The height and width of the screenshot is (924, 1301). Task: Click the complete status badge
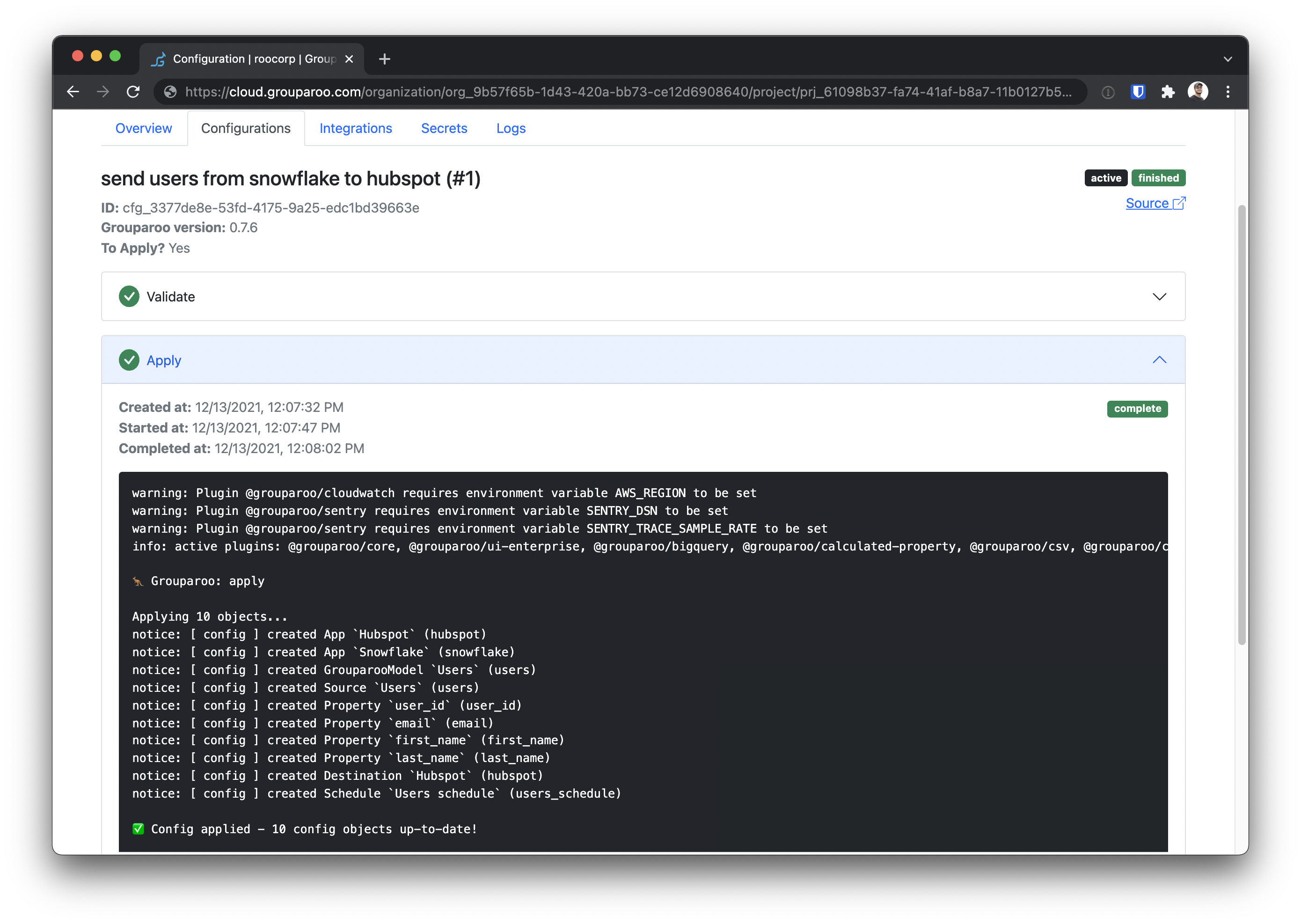pyautogui.click(x=1137, y=409)
